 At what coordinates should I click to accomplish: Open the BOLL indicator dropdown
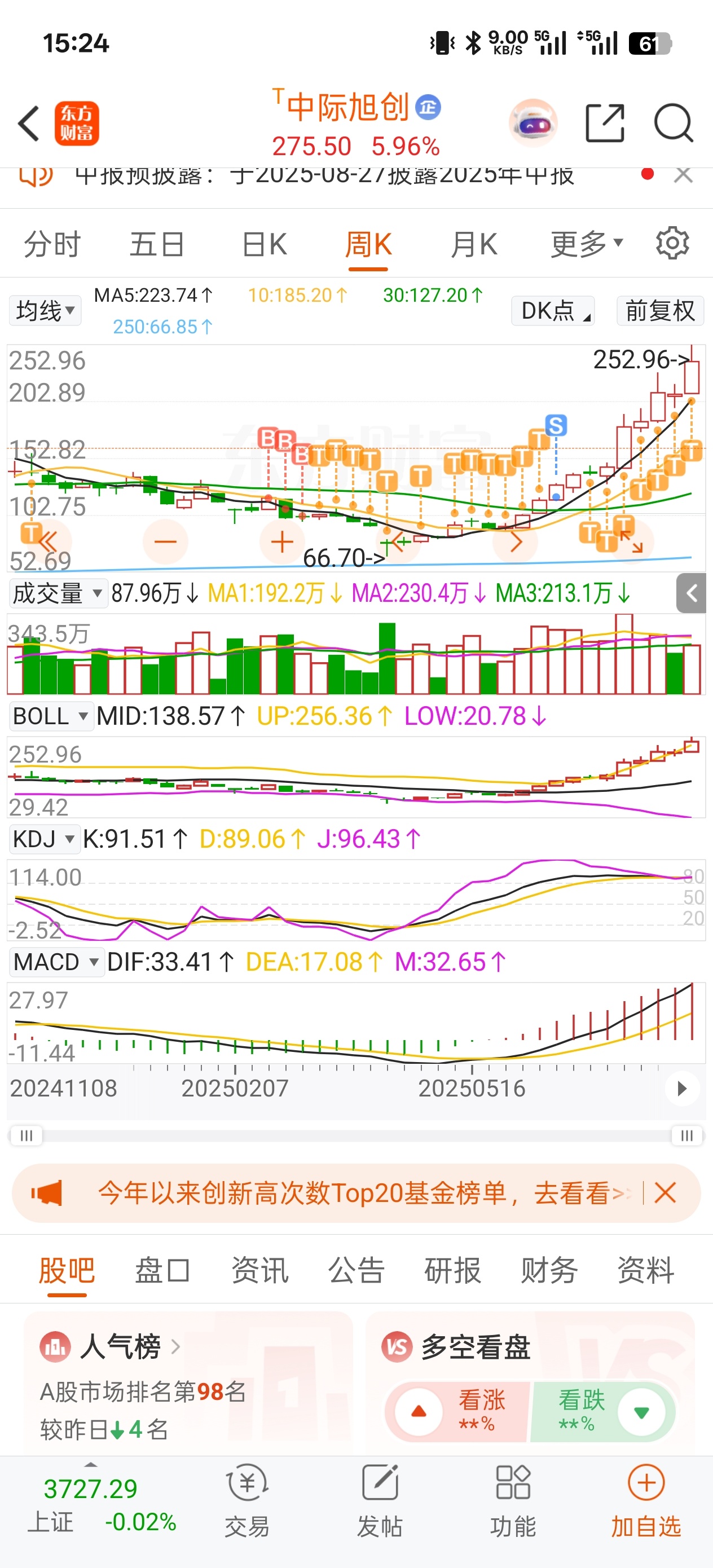point(51,716)
